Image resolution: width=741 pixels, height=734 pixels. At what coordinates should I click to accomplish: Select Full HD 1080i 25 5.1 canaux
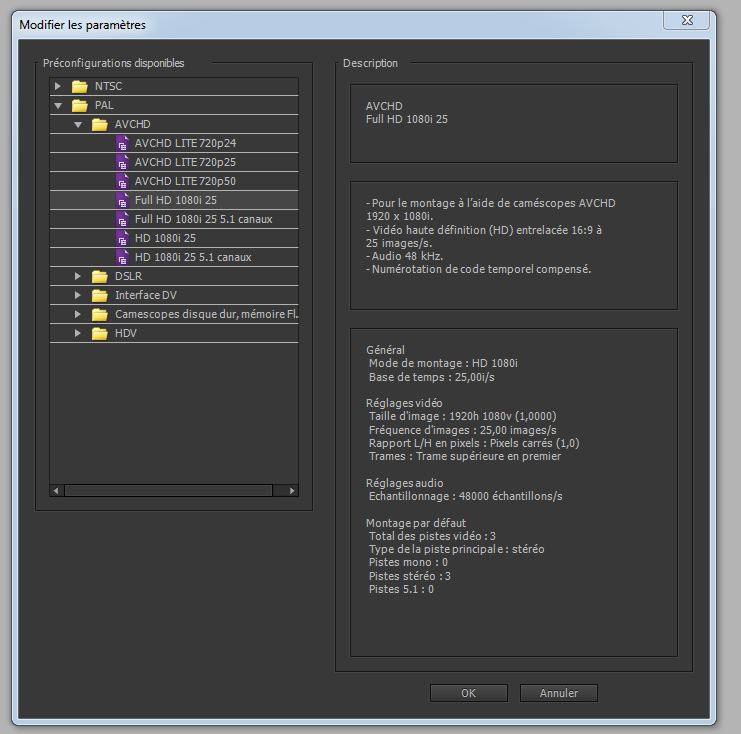coord(204,219)
